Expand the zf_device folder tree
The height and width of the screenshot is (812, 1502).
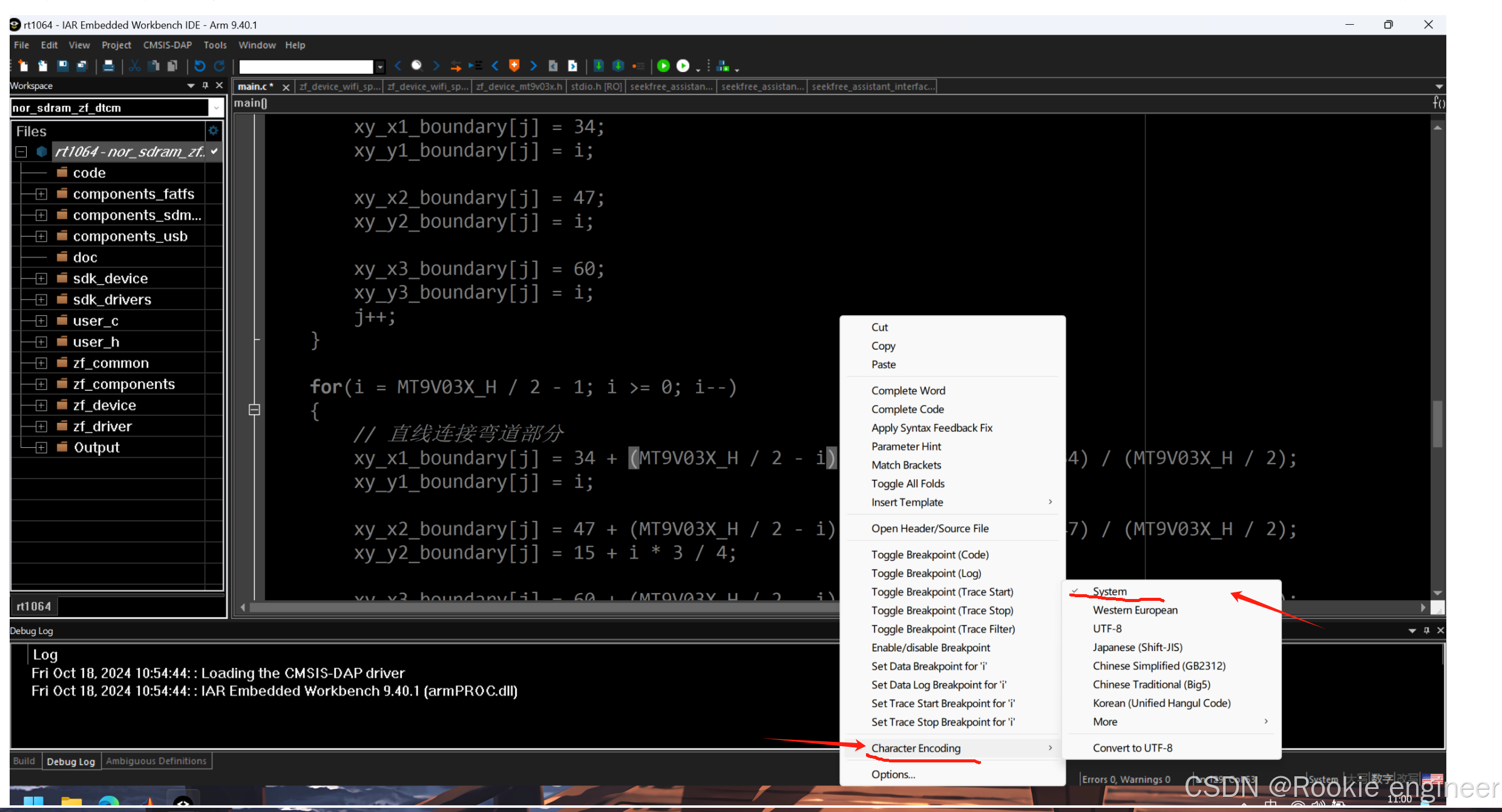tap(41, 405)
